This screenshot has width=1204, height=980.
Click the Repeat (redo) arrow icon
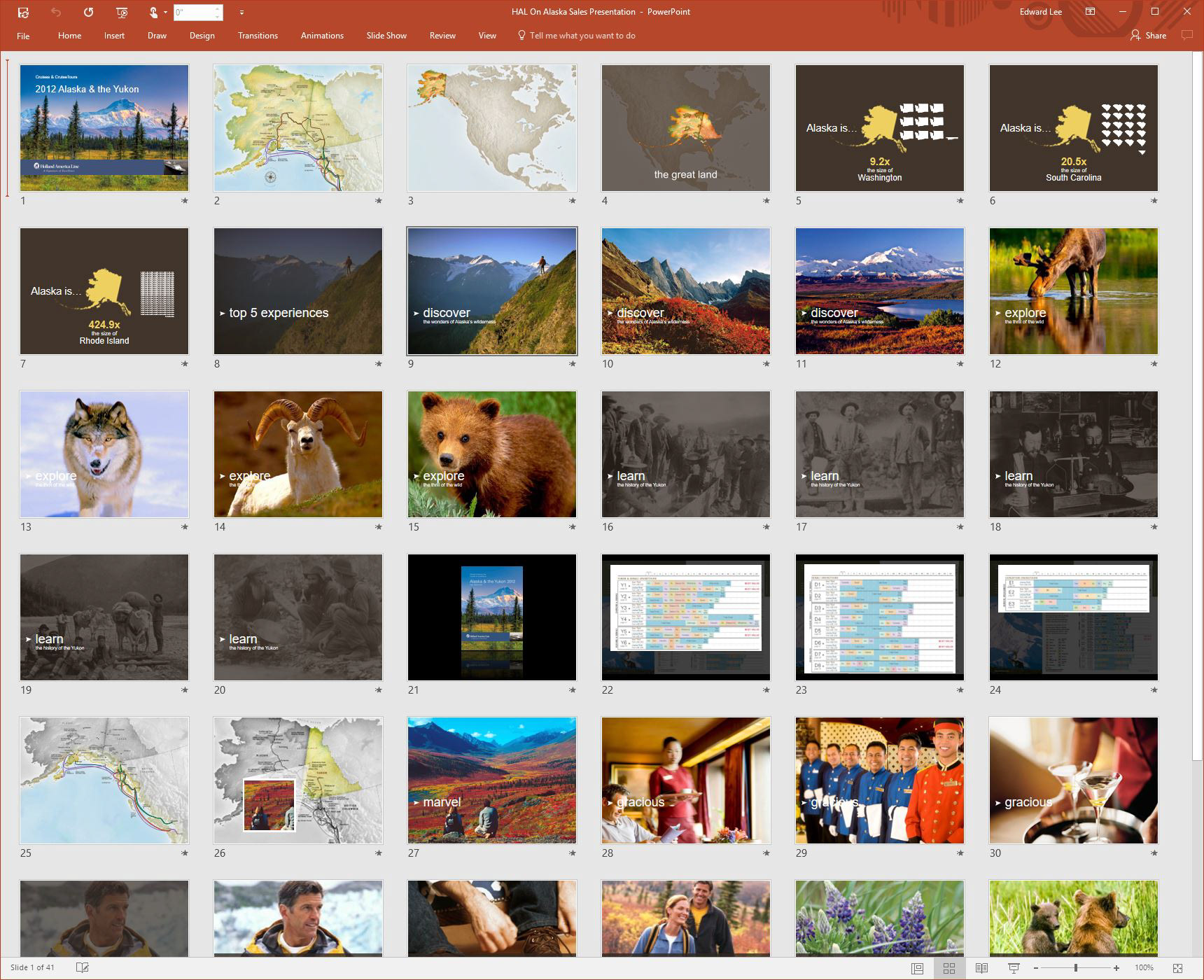88,12
